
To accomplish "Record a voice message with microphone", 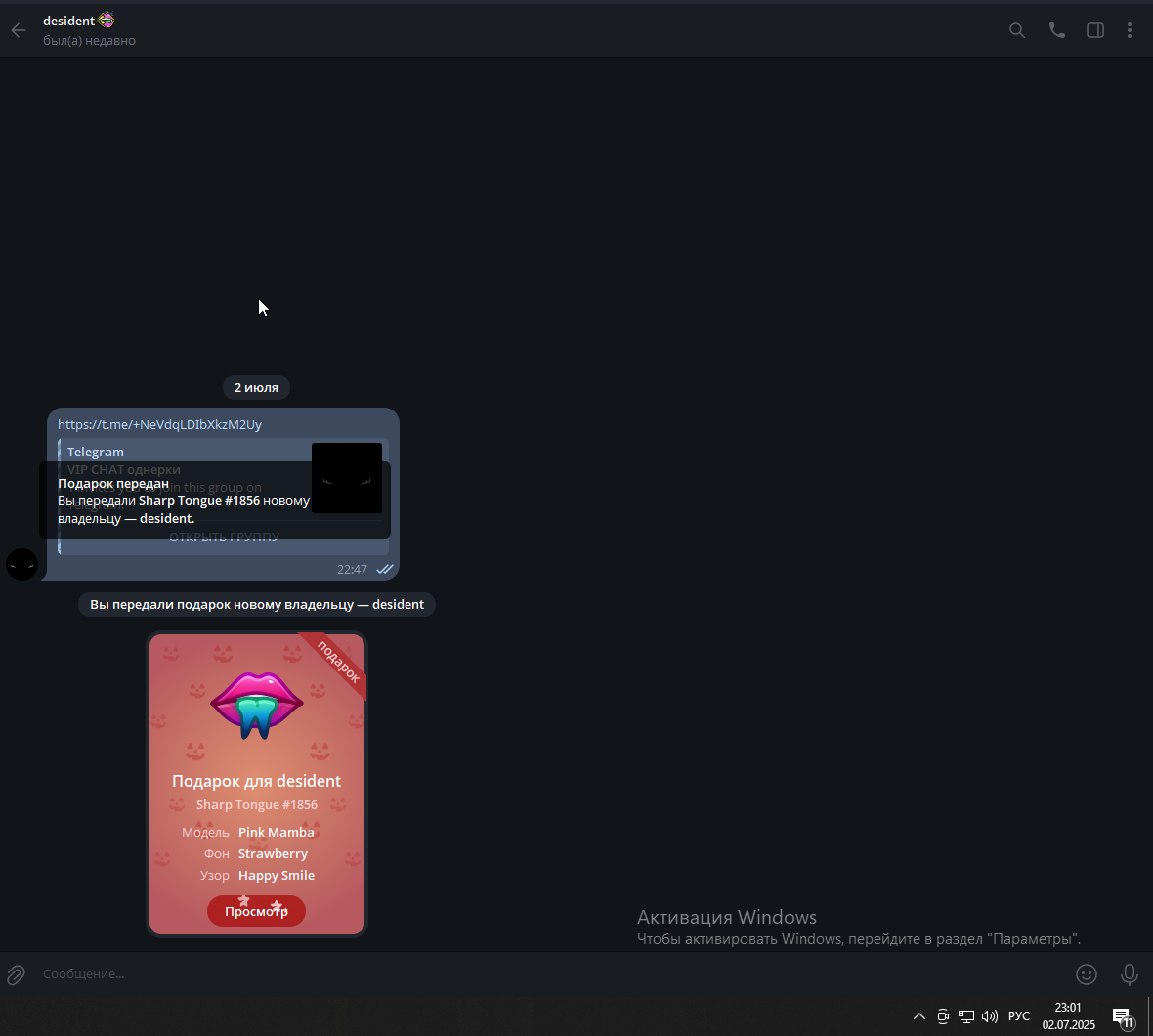I will click(x=1130, y=974).
